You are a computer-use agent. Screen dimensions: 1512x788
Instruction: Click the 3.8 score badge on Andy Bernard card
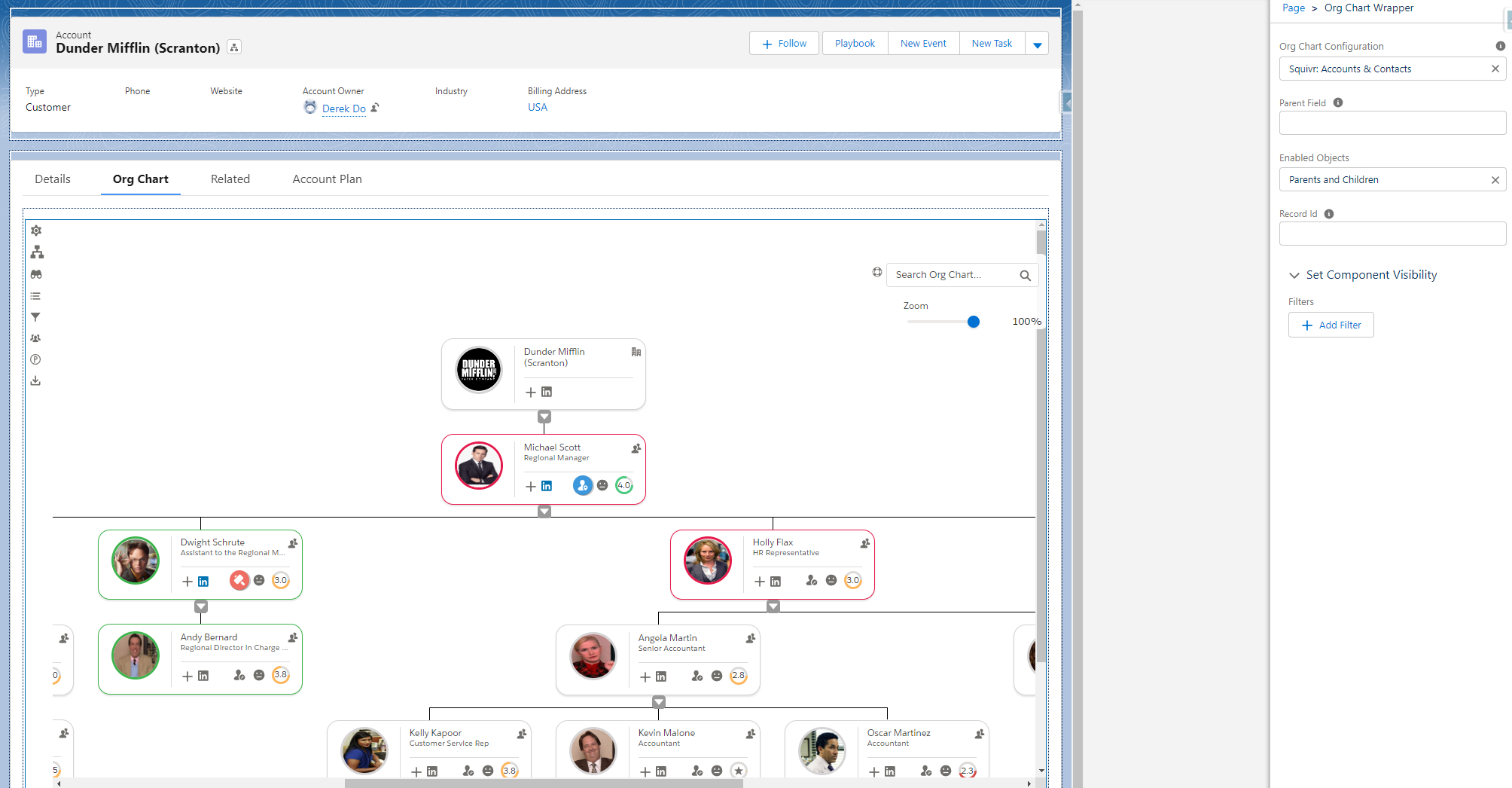coord(281,675)
